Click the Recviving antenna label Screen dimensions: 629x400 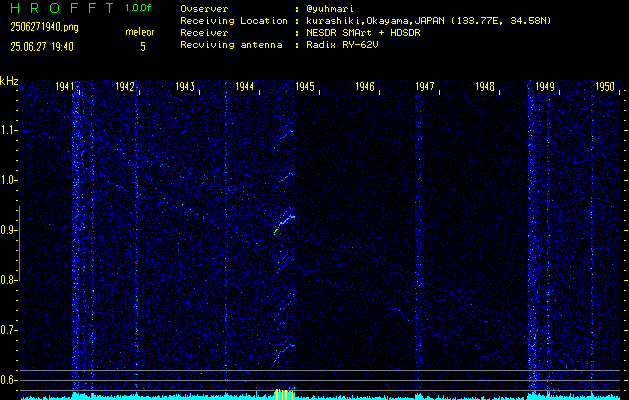click(x=231, y=45)
